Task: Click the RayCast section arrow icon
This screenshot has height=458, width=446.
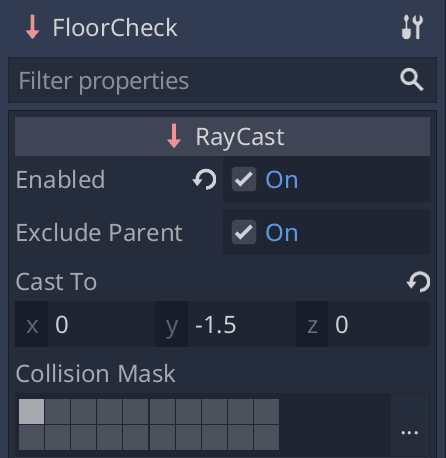Action: [x=174, y=136]
